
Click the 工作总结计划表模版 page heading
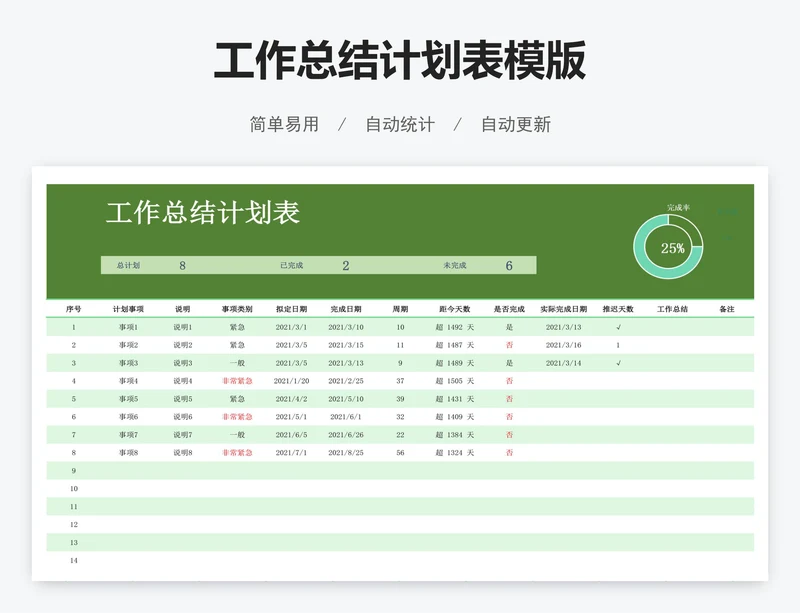[x=400, y=61]
